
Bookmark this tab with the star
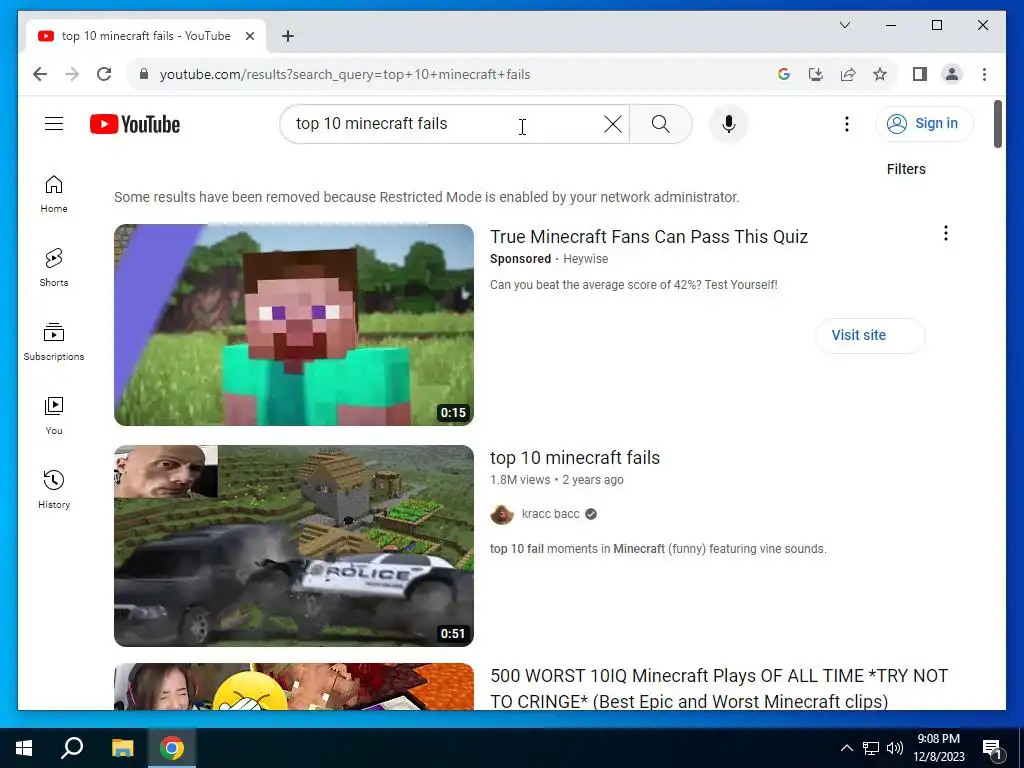(880, 74)
